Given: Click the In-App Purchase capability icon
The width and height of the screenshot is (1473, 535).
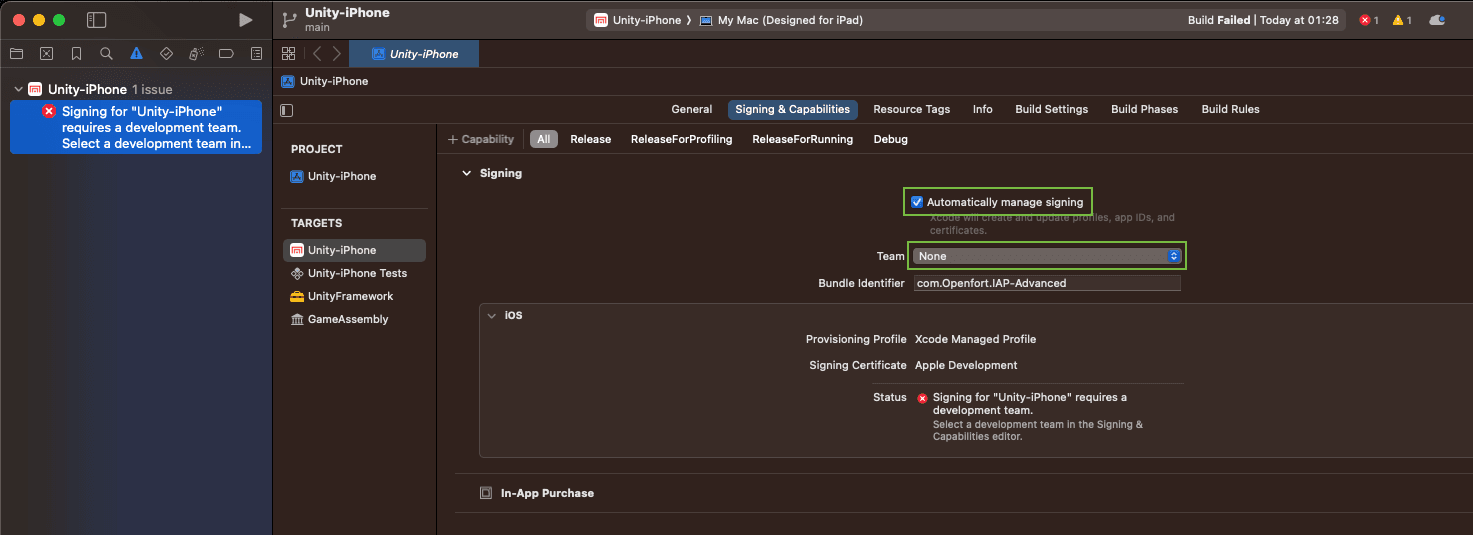Looking at the screenshot, I should pyautogui.click(x=486, y=493).
